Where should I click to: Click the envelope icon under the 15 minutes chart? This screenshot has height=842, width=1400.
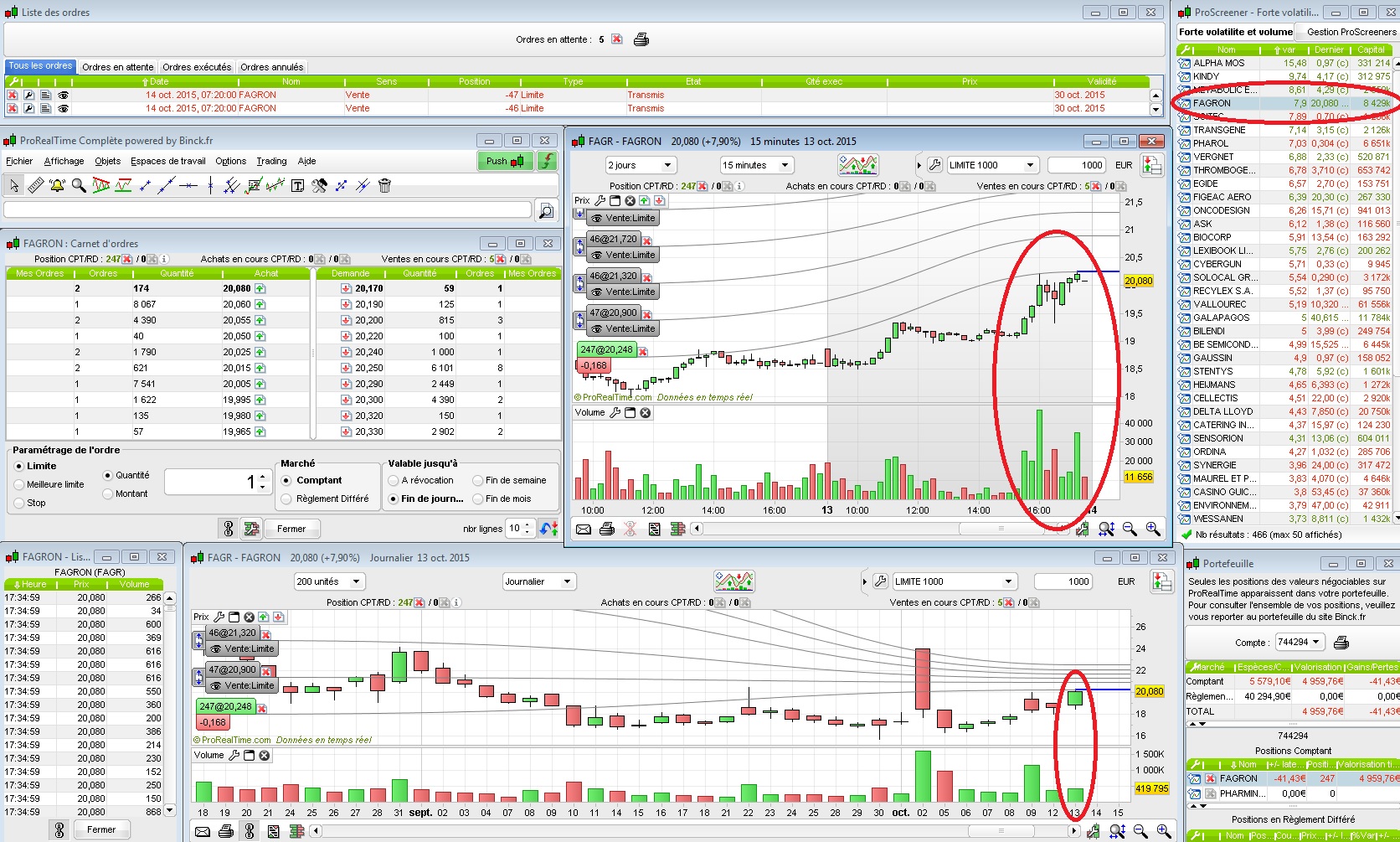584,529
